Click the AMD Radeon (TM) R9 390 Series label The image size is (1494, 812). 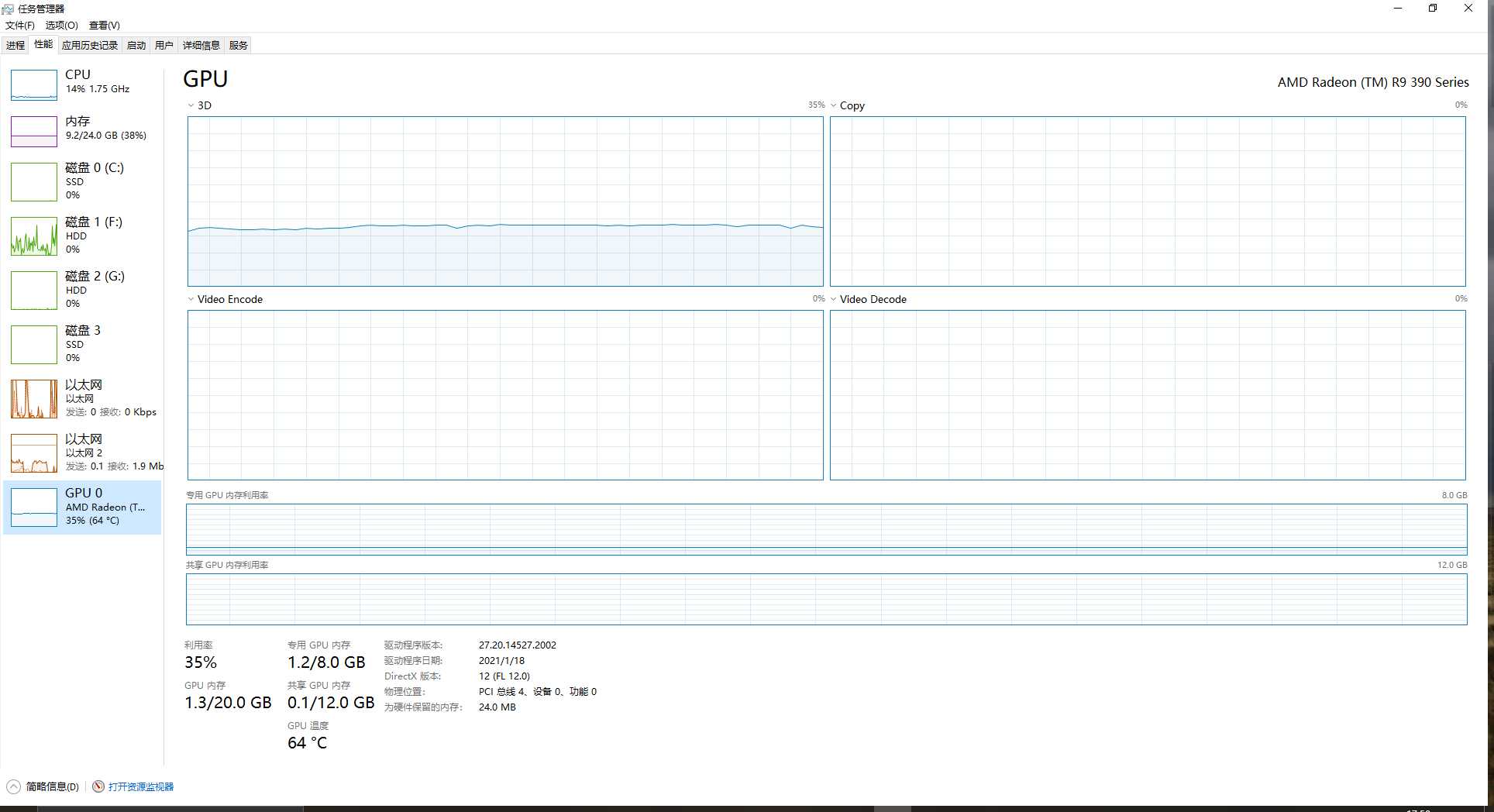[1373, 82]
